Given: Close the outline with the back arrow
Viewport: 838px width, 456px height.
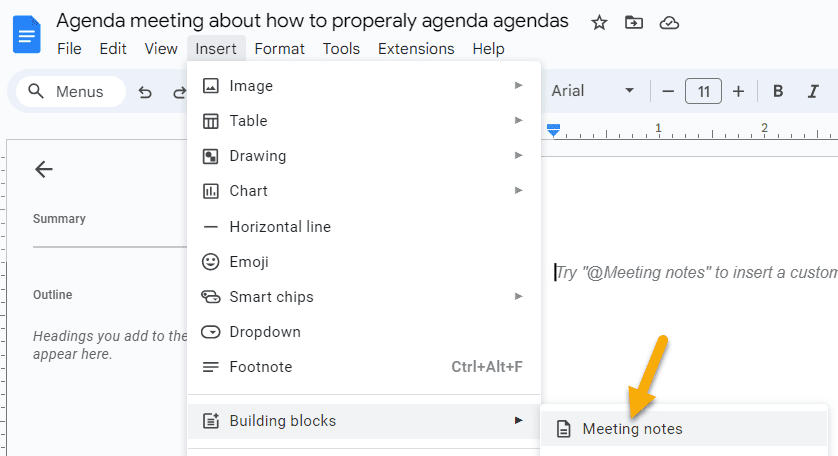Looking at the screenshot, I should pyautogui.click(x=44, y=169).
